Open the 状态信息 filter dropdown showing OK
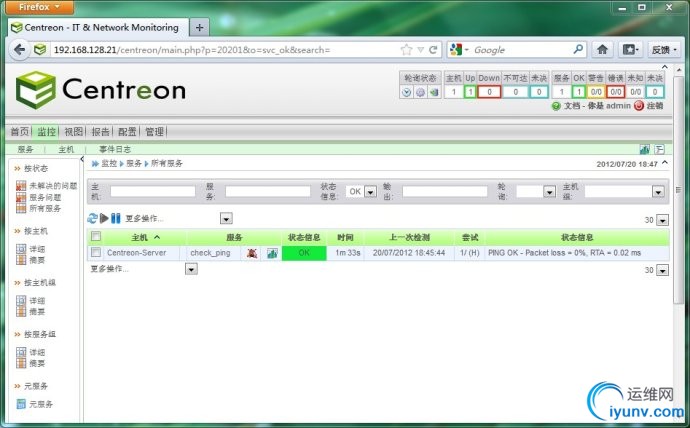This screenshot has height=428, width=690. coord(371,192)
